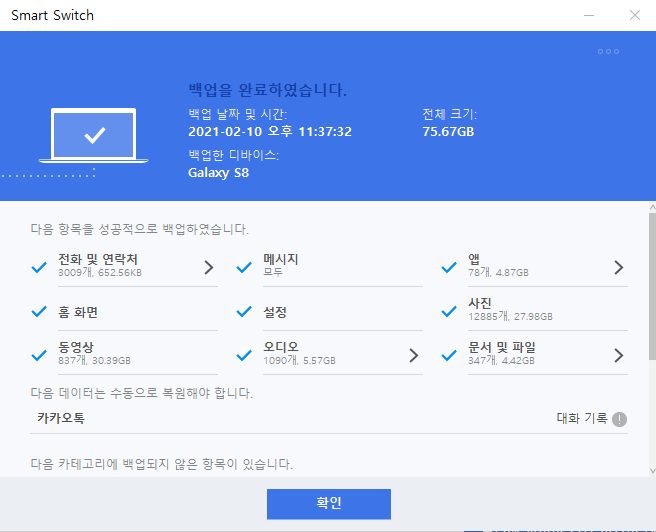
Task: Click the 동영상 item label
Action: pos(76,347)
